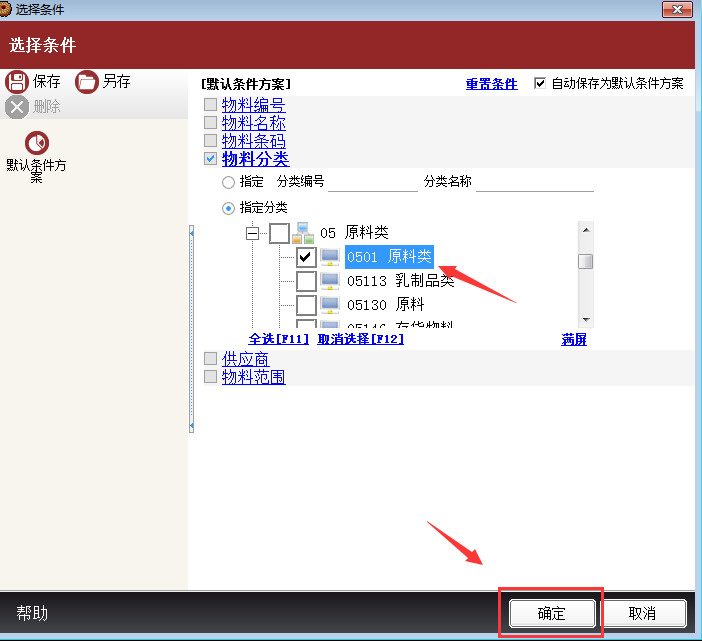Select the 05130 原料 tree row
Image resolution: width=702 pixels, height=641 pixels.
385,305
